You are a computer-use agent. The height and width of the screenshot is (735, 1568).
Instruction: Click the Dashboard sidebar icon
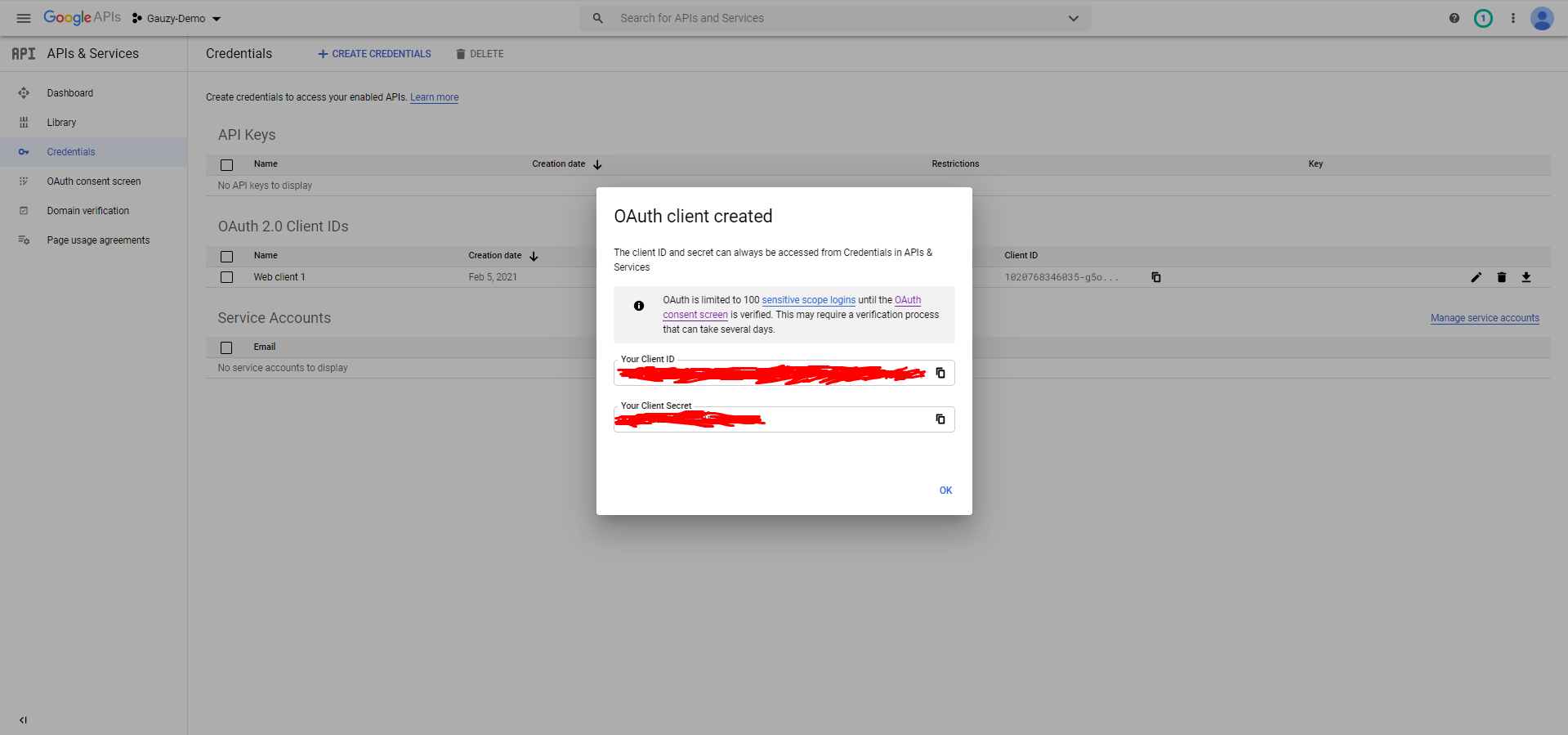24,93
